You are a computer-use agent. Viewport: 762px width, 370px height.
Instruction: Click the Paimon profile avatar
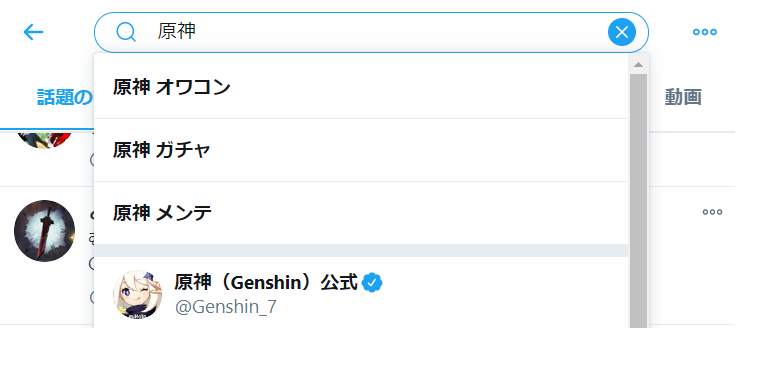tap(138, 295)
